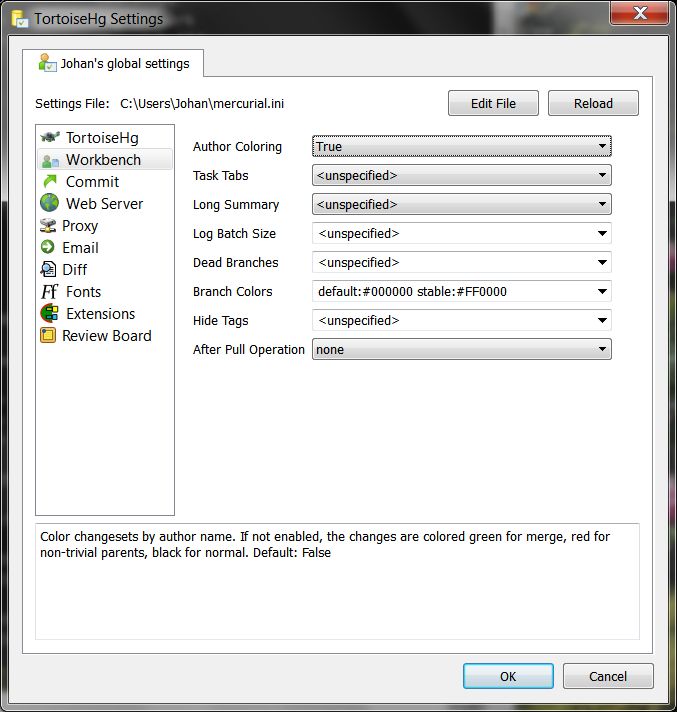
Task: Open Extensions settings category
Action: click(x=105, y=313)
